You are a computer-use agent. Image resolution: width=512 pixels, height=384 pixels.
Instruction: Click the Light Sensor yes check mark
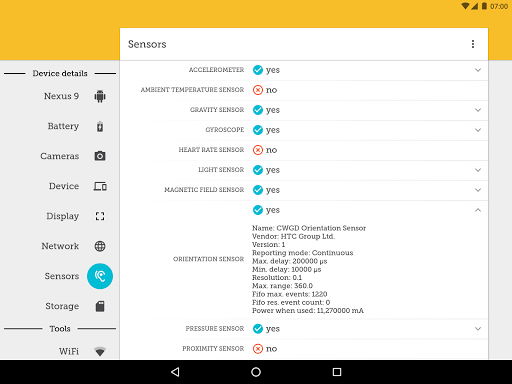pos(258,170)
